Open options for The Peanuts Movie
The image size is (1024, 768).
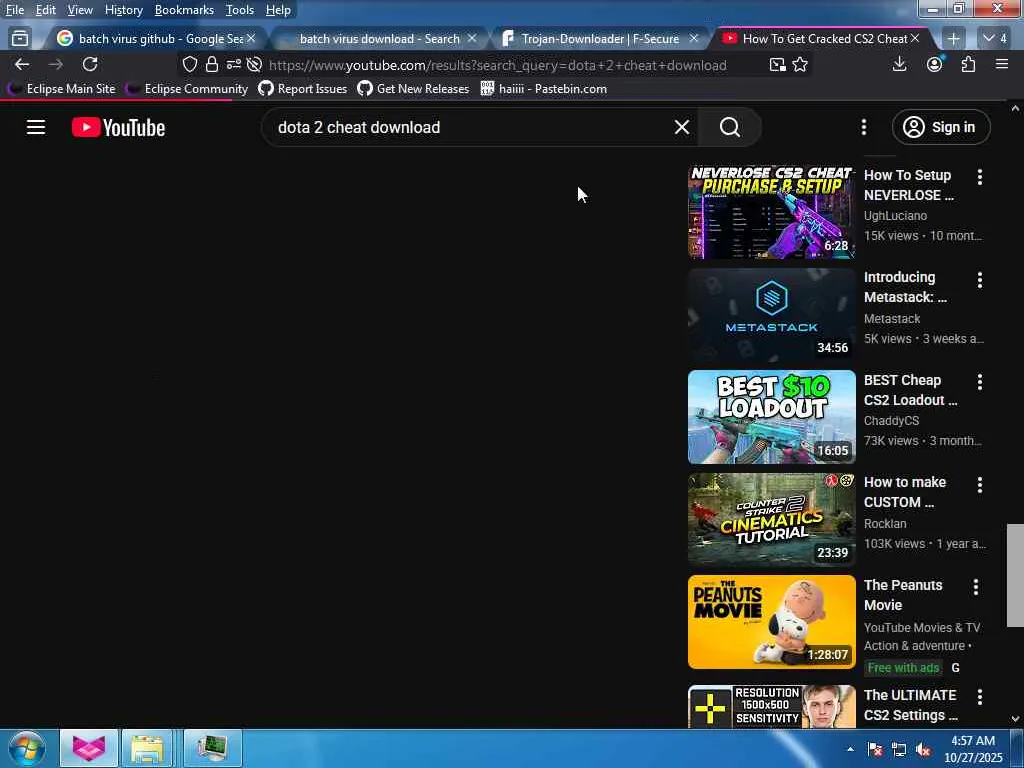click(x=975, y=587)
